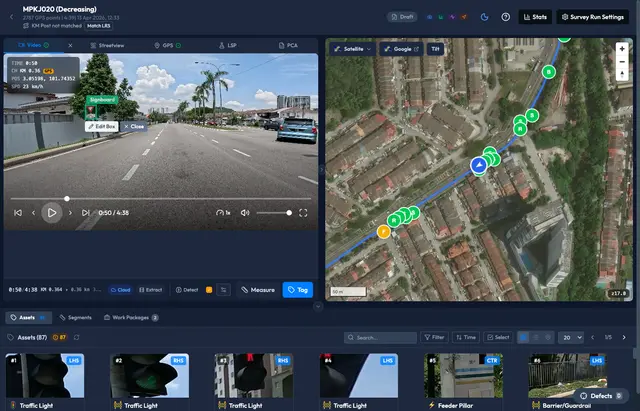Skip to the end of the video
Image resolution: width=640 pixels, height=411 pixels.
click(x=85, y=213)
